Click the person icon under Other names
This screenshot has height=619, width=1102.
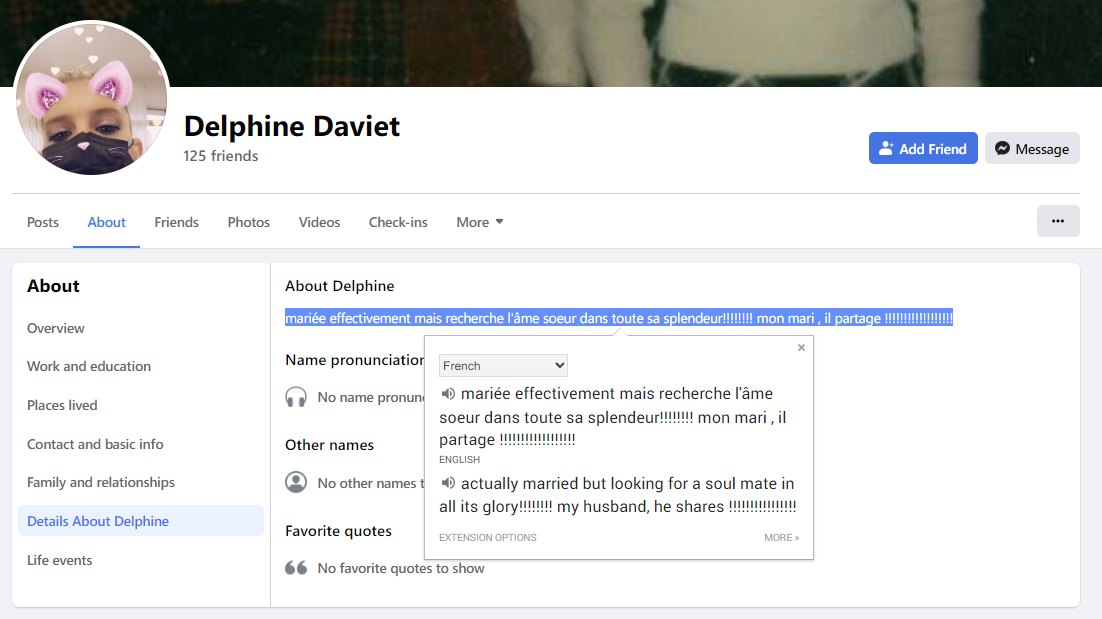(296, 482)
